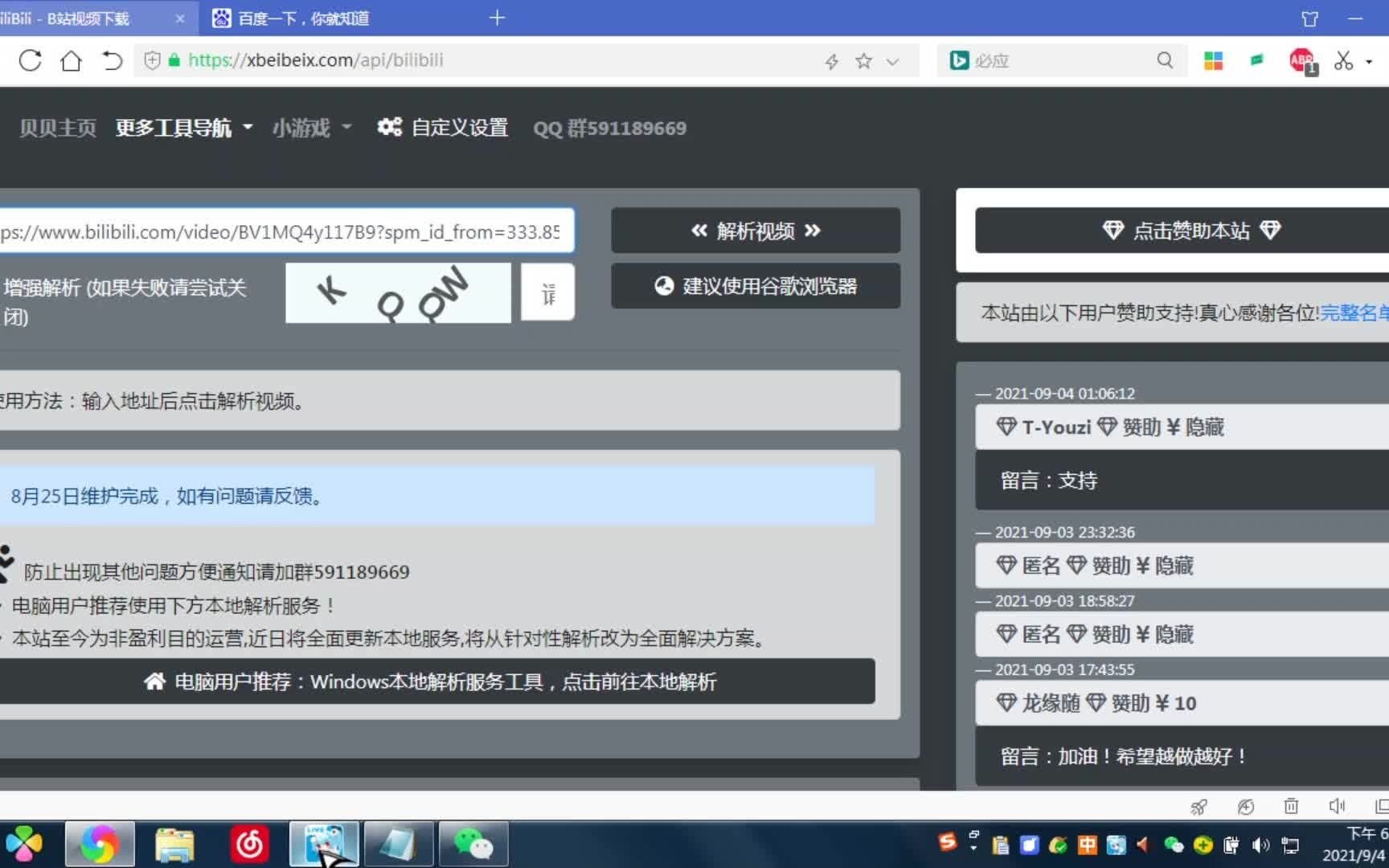Click the green plus tray icon
The height and width of the screenshot is (868, 1389).
pyautogui.click(x=1203, y=845)
